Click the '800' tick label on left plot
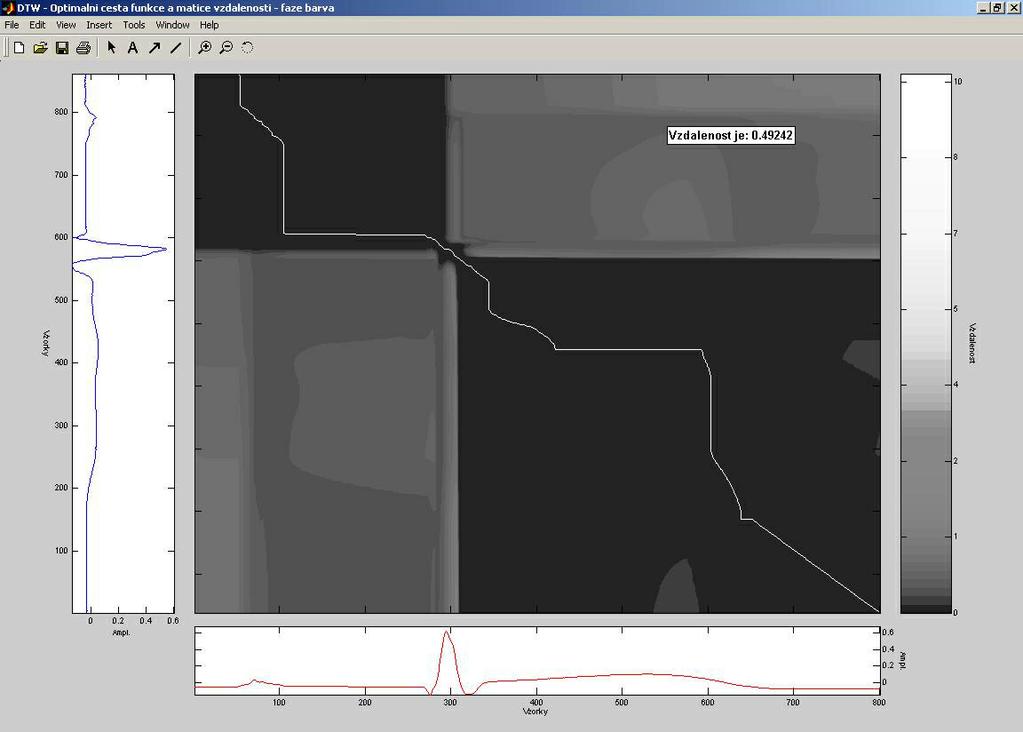The width and height of the screenshot is (1023, 732). pyautogui.click(x=61, y=112)
